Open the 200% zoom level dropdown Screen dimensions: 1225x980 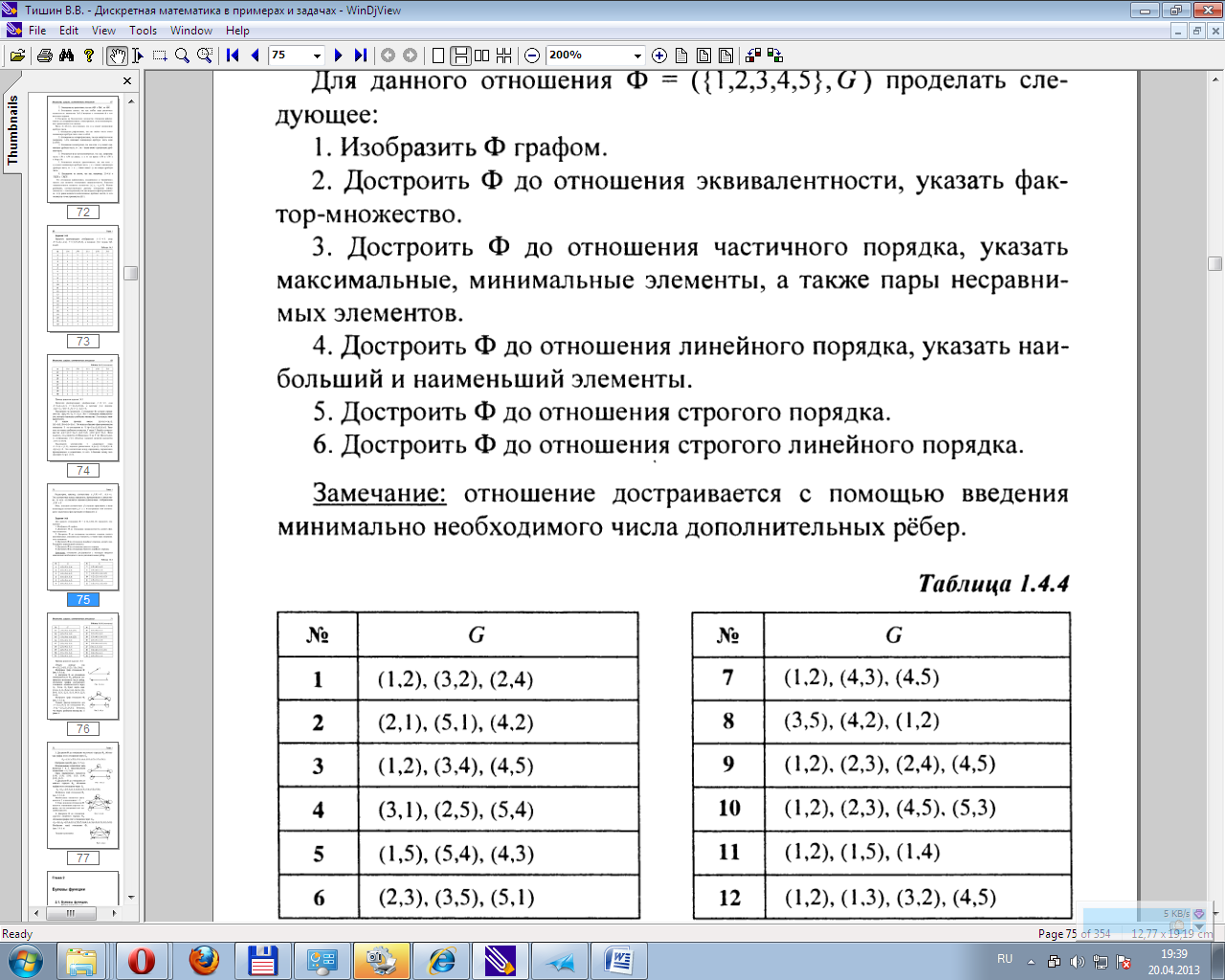(x=637, y=56)
